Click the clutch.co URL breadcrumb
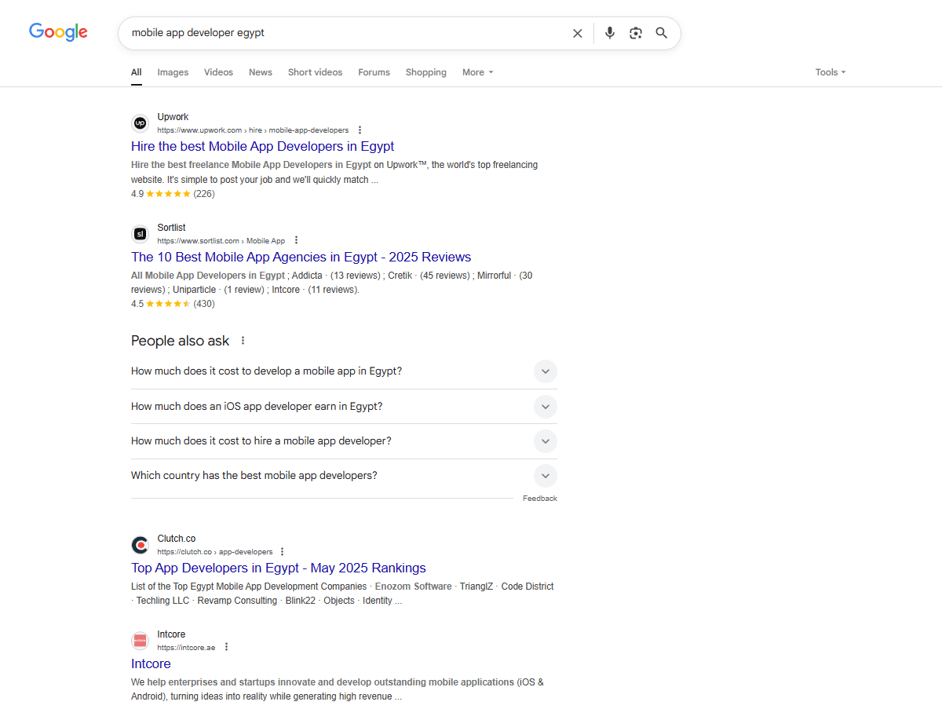This screenshot has width=942, height=720. click(x=214, y=552)
